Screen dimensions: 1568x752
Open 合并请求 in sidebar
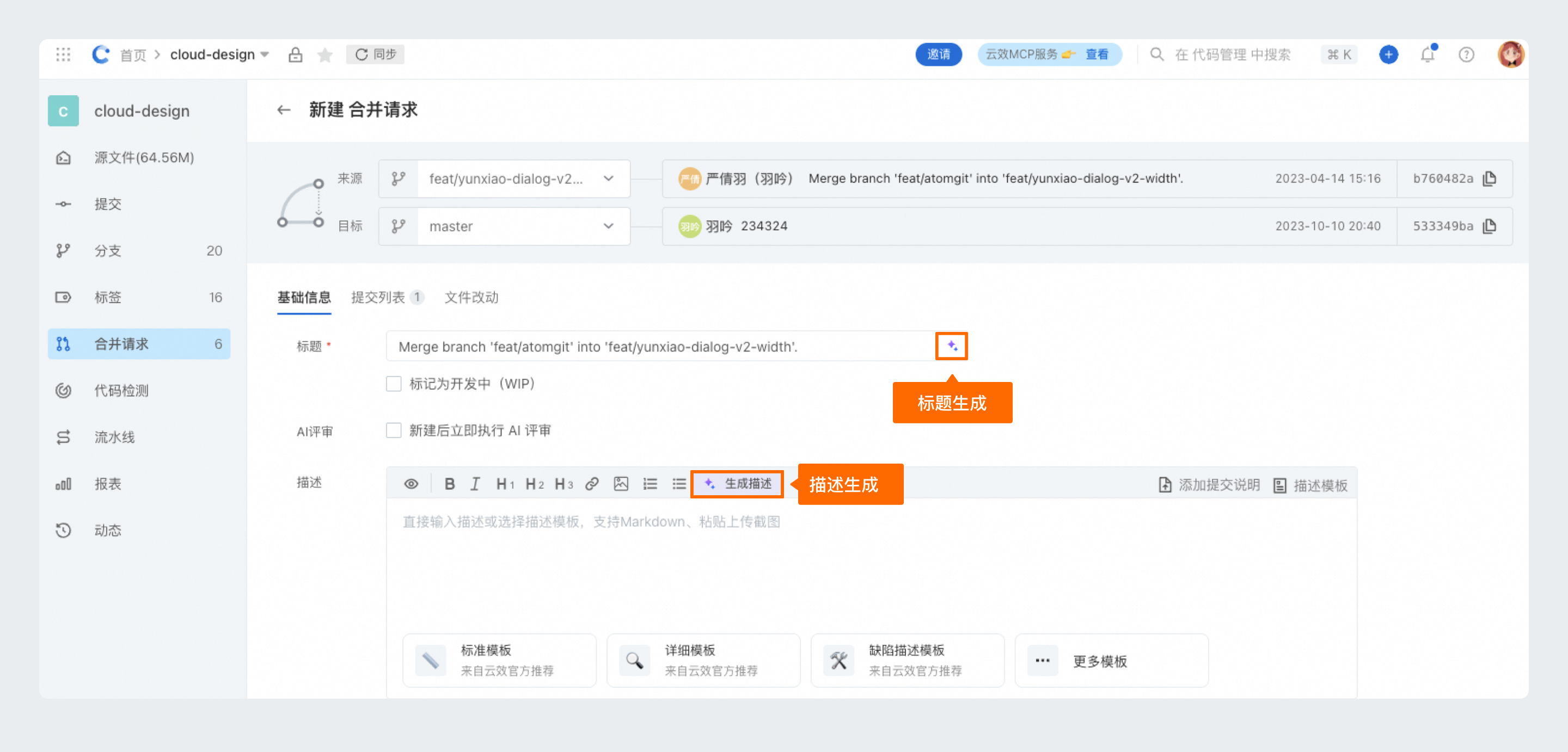click(x=139, y=344)
